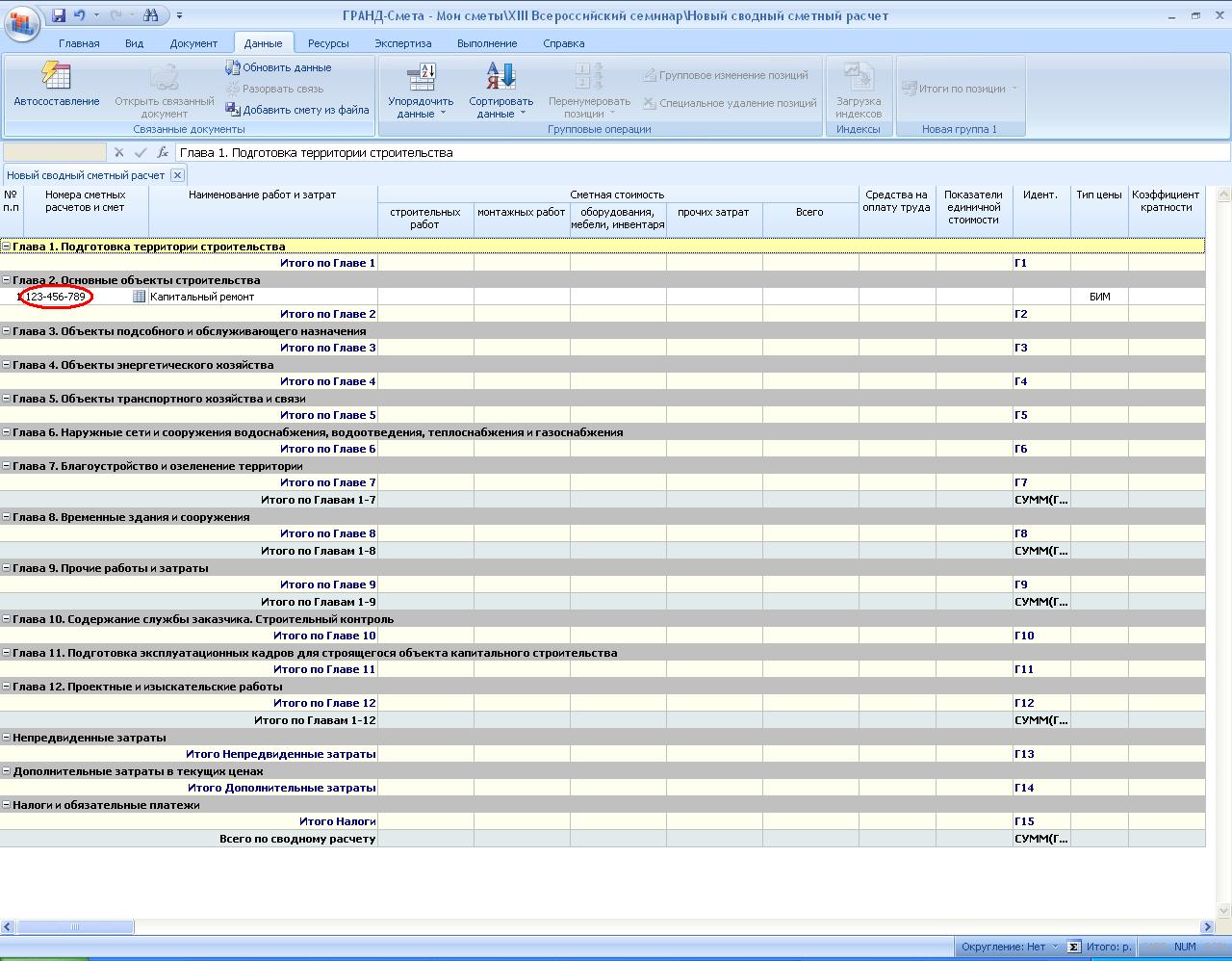Click the binoculars Find icon

tap(150, 15)
